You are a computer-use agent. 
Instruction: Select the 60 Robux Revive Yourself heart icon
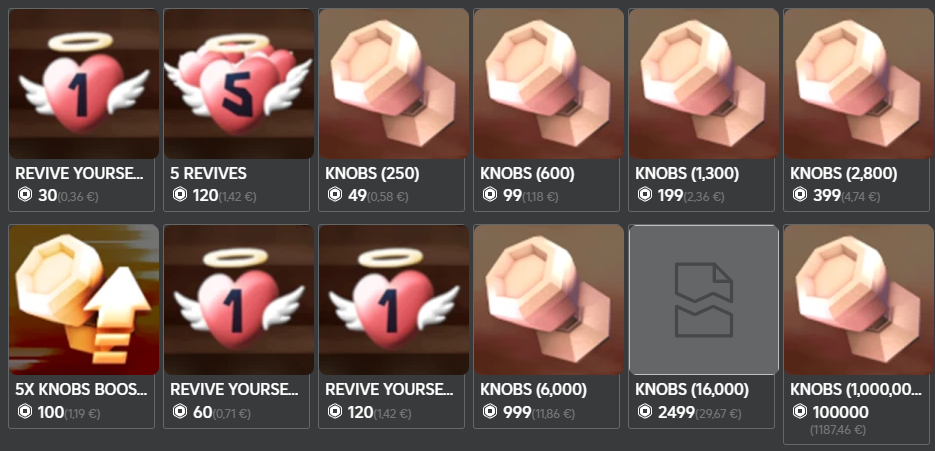coord(239,299)
